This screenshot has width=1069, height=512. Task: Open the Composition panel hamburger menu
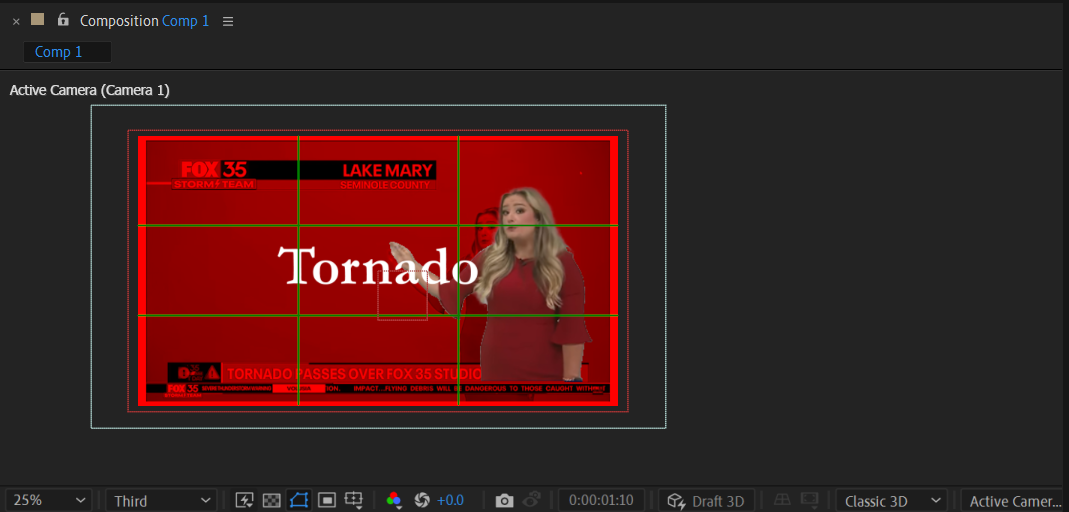[228, 21]
